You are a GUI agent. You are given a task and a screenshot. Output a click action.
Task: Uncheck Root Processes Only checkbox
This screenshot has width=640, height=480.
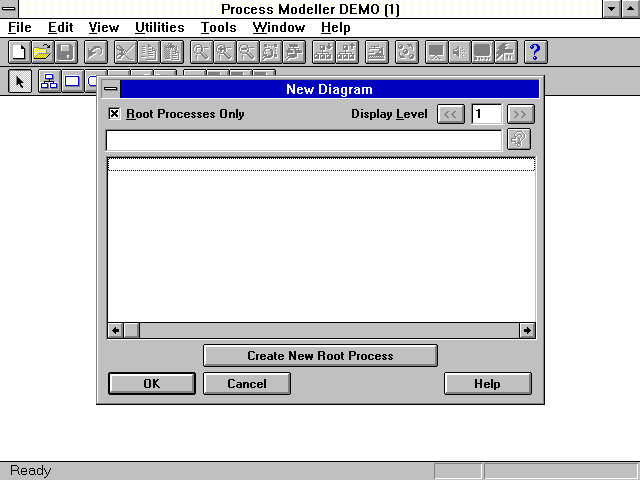coord(114,114)
